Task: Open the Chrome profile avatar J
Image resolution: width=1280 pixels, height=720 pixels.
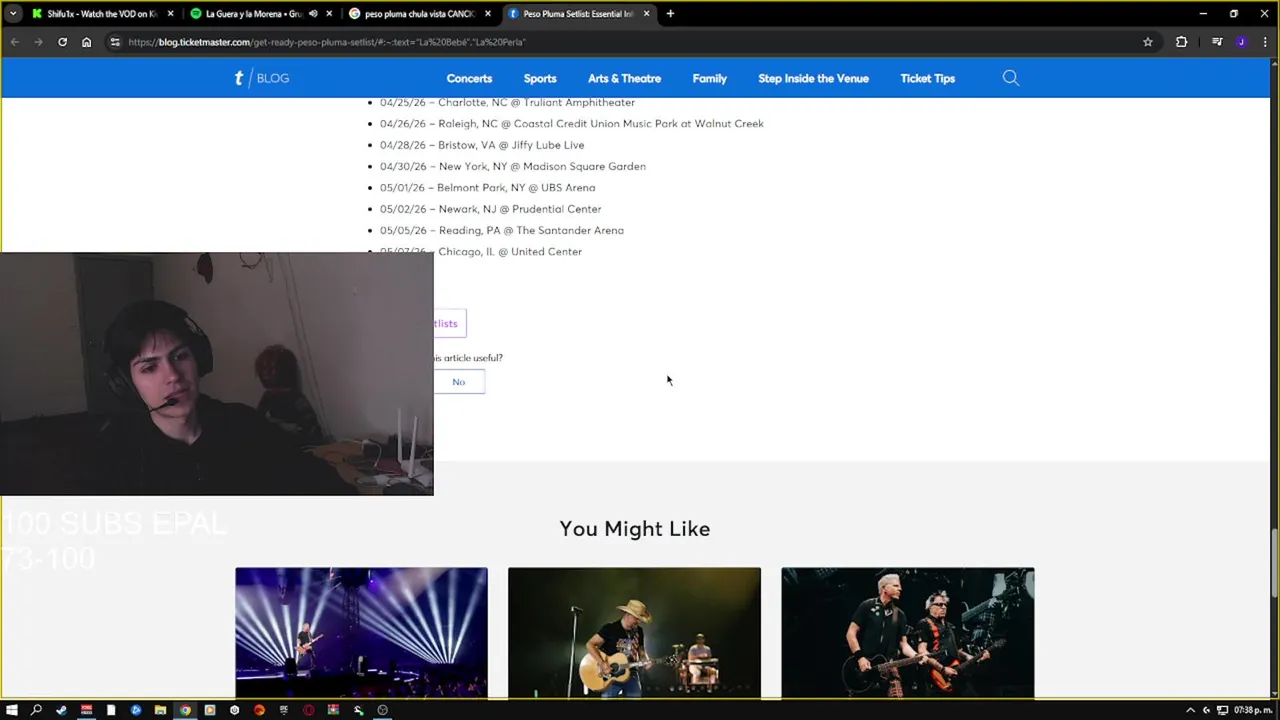Action: coord(1241,42)
